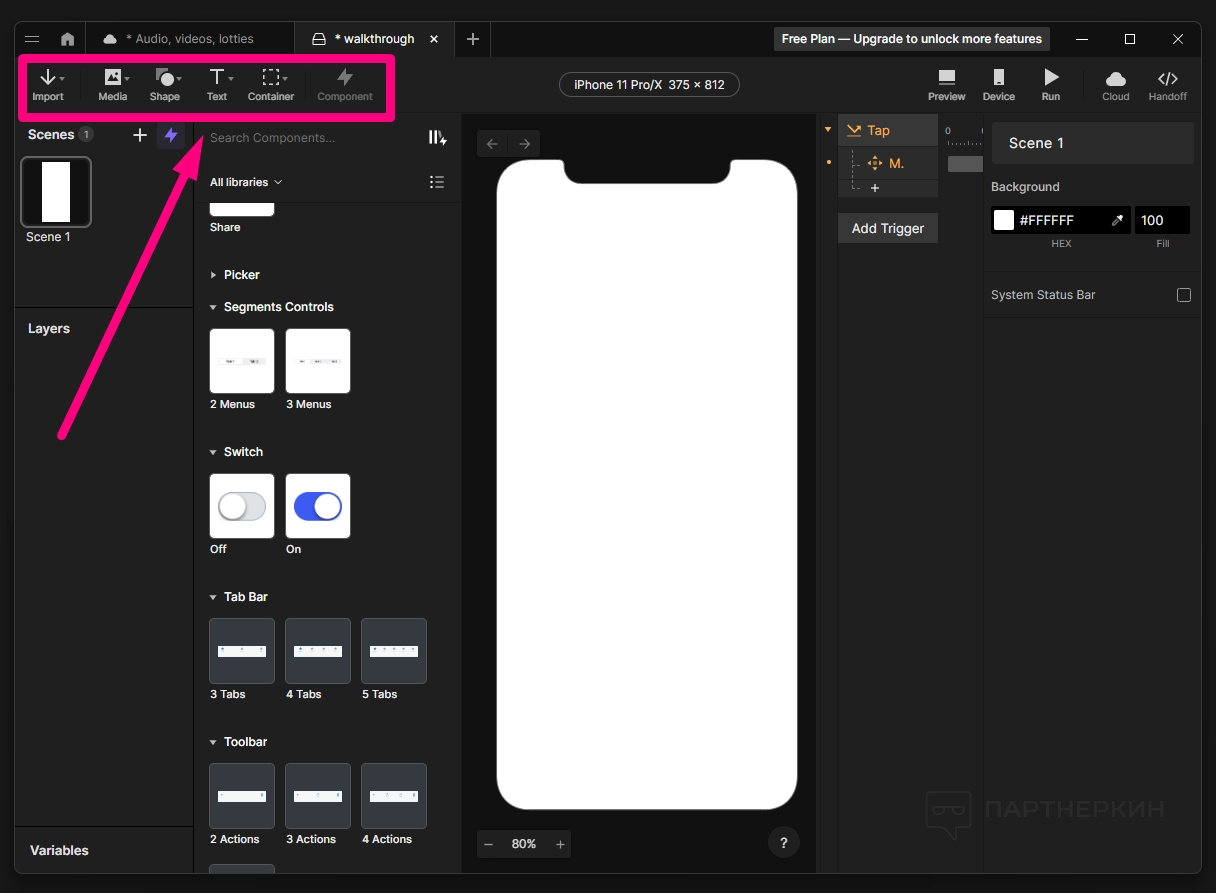
Task: Add the Switch Off component
Action: click(x=242, y=506)
